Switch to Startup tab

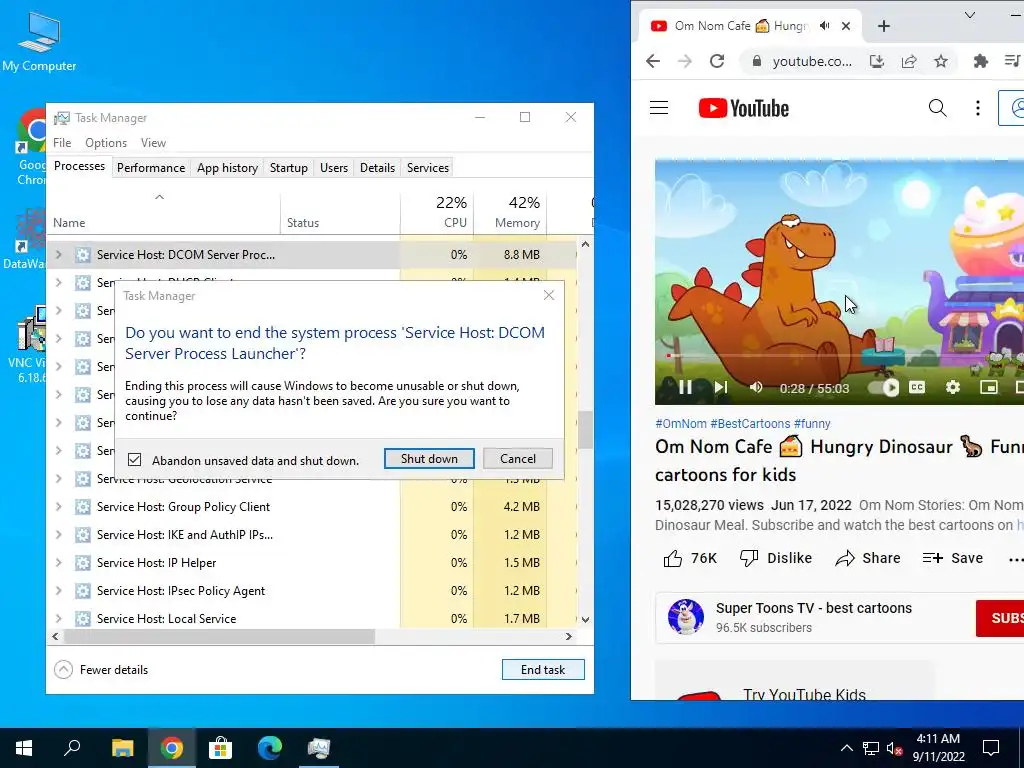pos(289,168)
